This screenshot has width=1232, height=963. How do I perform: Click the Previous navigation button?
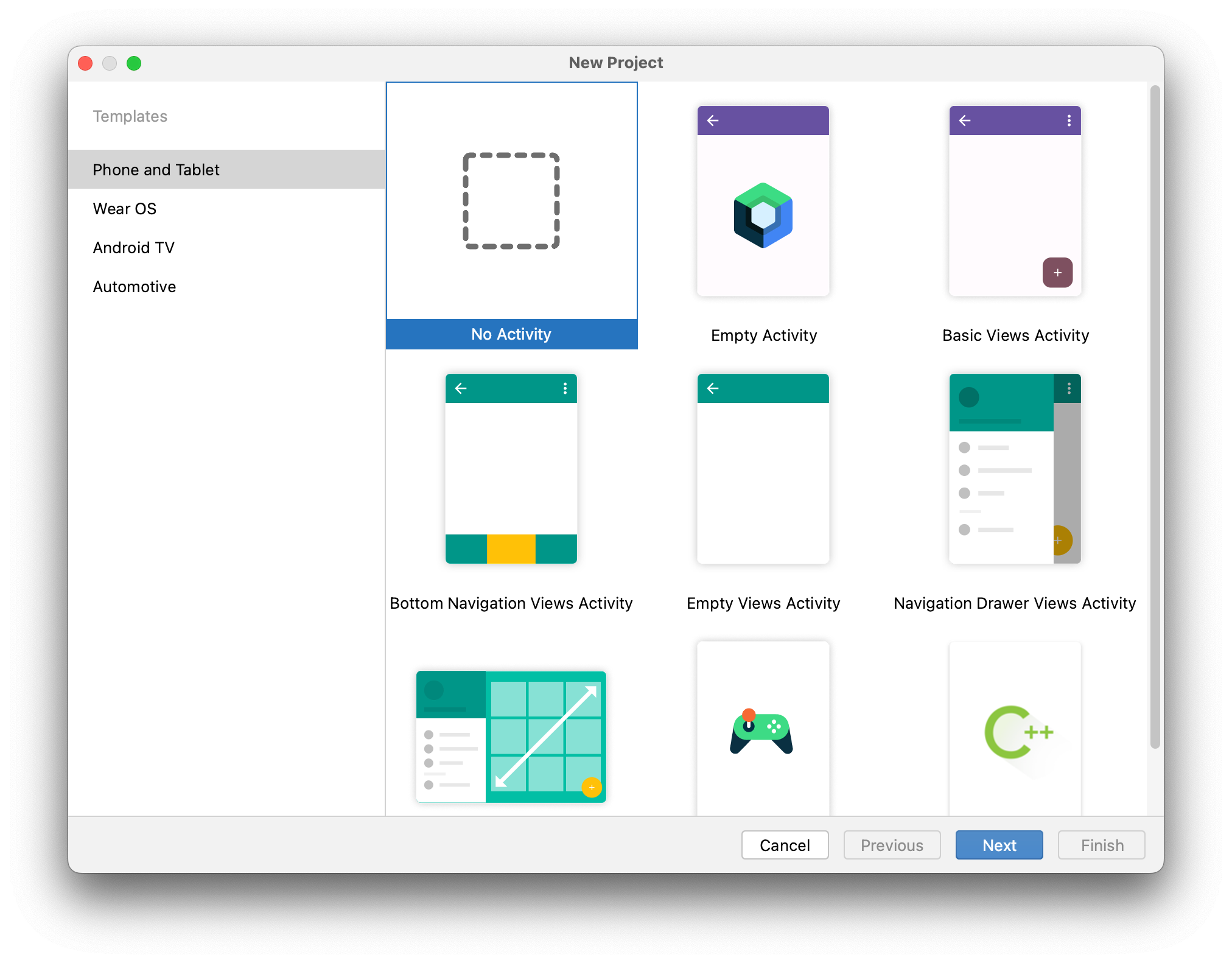[891, 845]
